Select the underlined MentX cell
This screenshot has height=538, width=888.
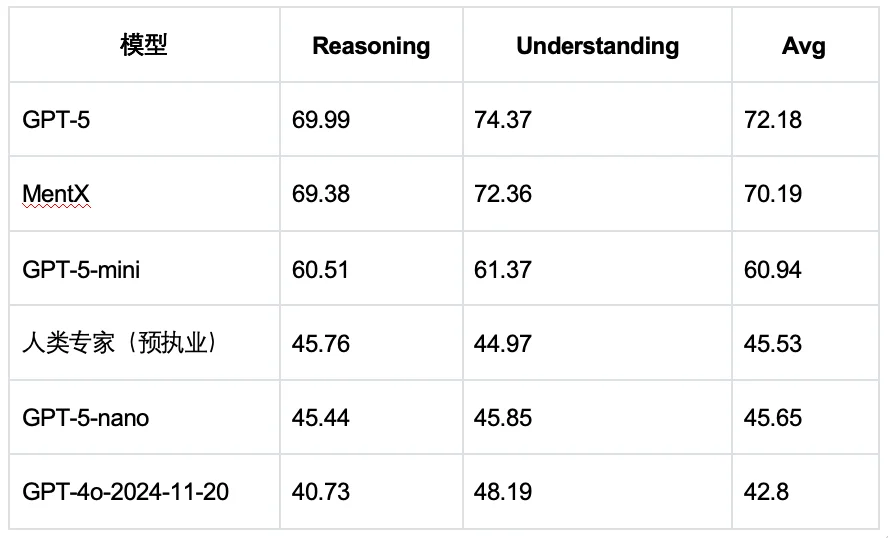pyautogui.click(x=56, y=194)
